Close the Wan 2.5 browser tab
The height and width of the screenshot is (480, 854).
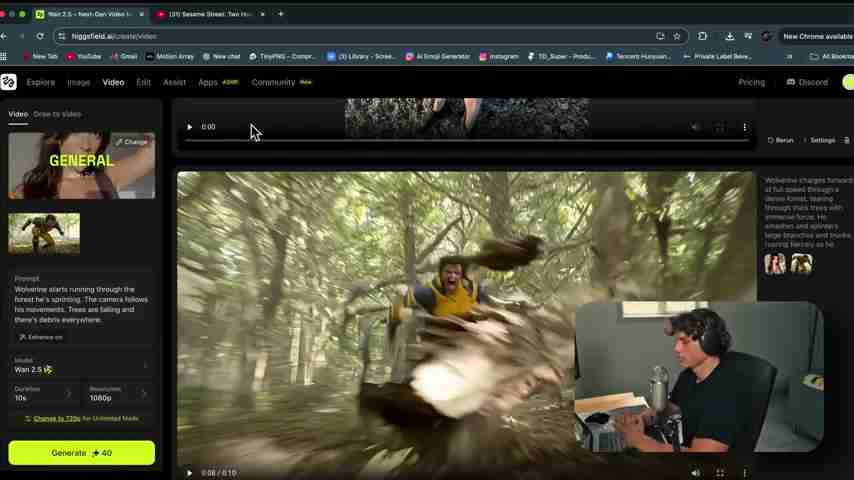pyautogui.click(x=142, y=14)
